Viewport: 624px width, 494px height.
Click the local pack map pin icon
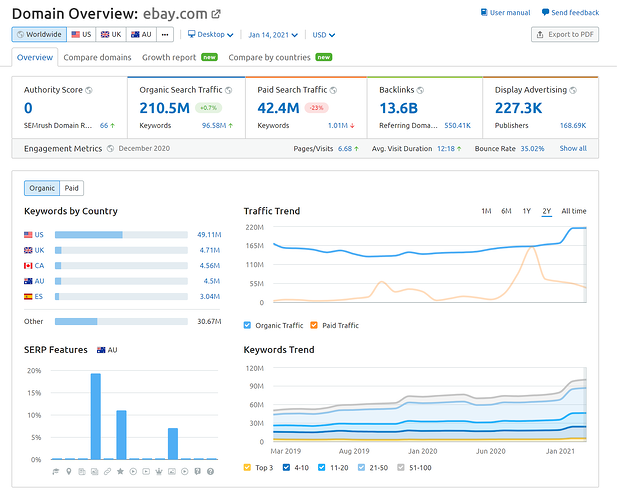coord(69,472)
